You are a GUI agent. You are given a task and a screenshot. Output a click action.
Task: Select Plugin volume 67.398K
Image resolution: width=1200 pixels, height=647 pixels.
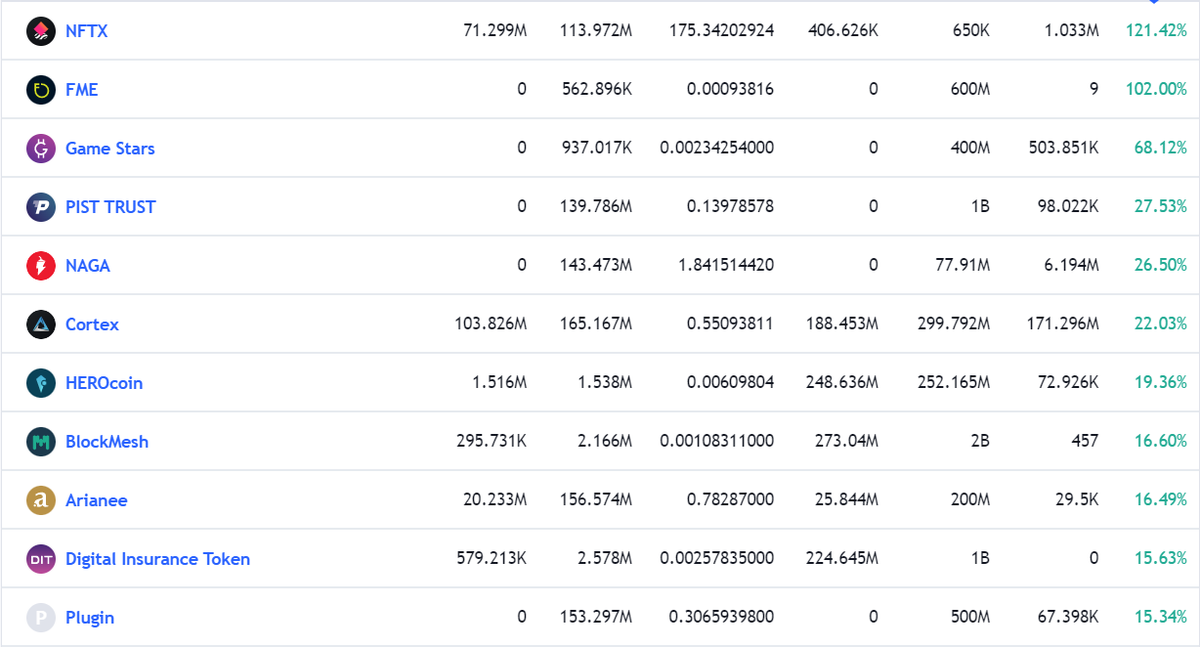1068,618
